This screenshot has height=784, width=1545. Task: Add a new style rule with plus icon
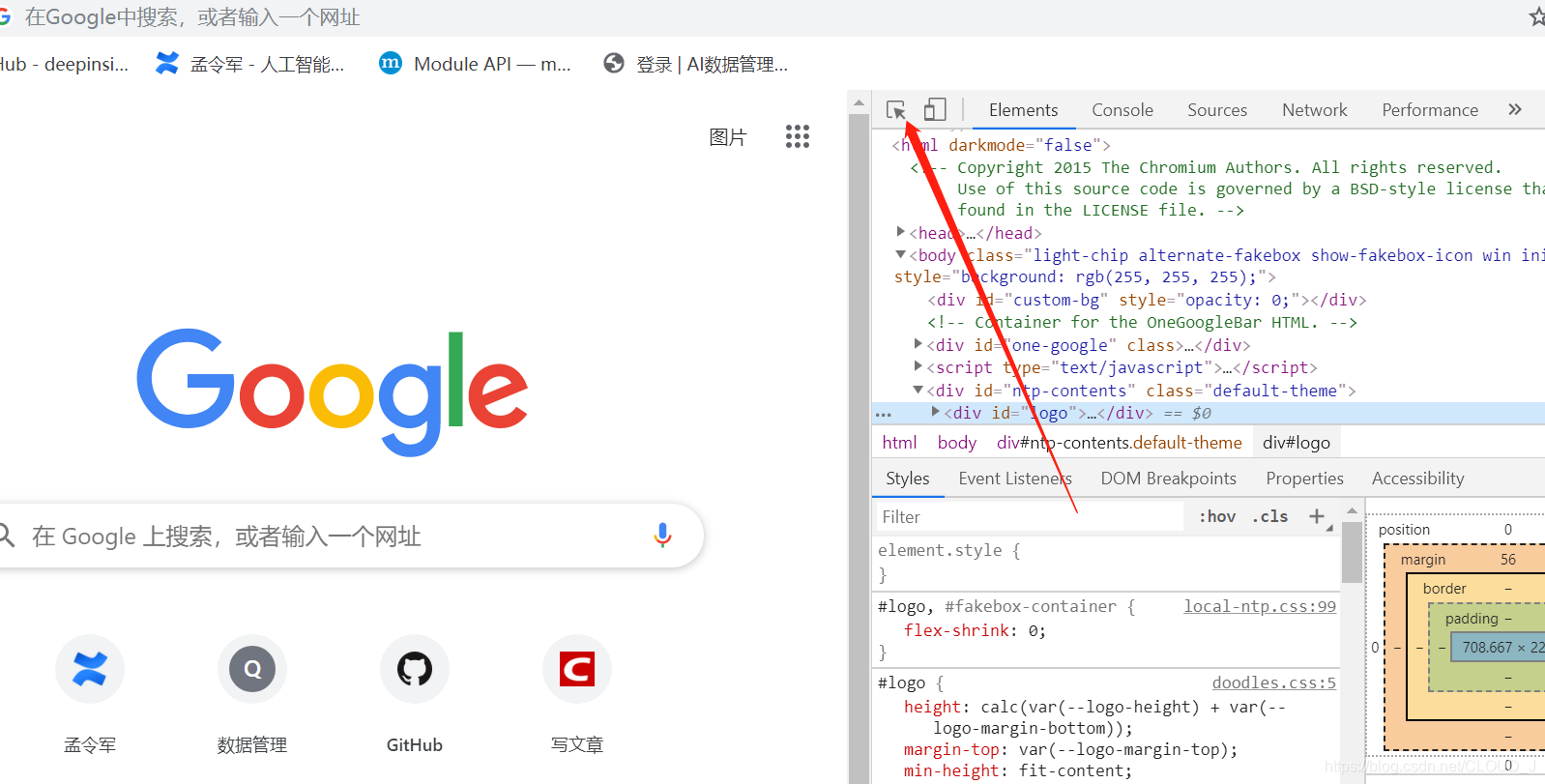(x=1317, y=516)
